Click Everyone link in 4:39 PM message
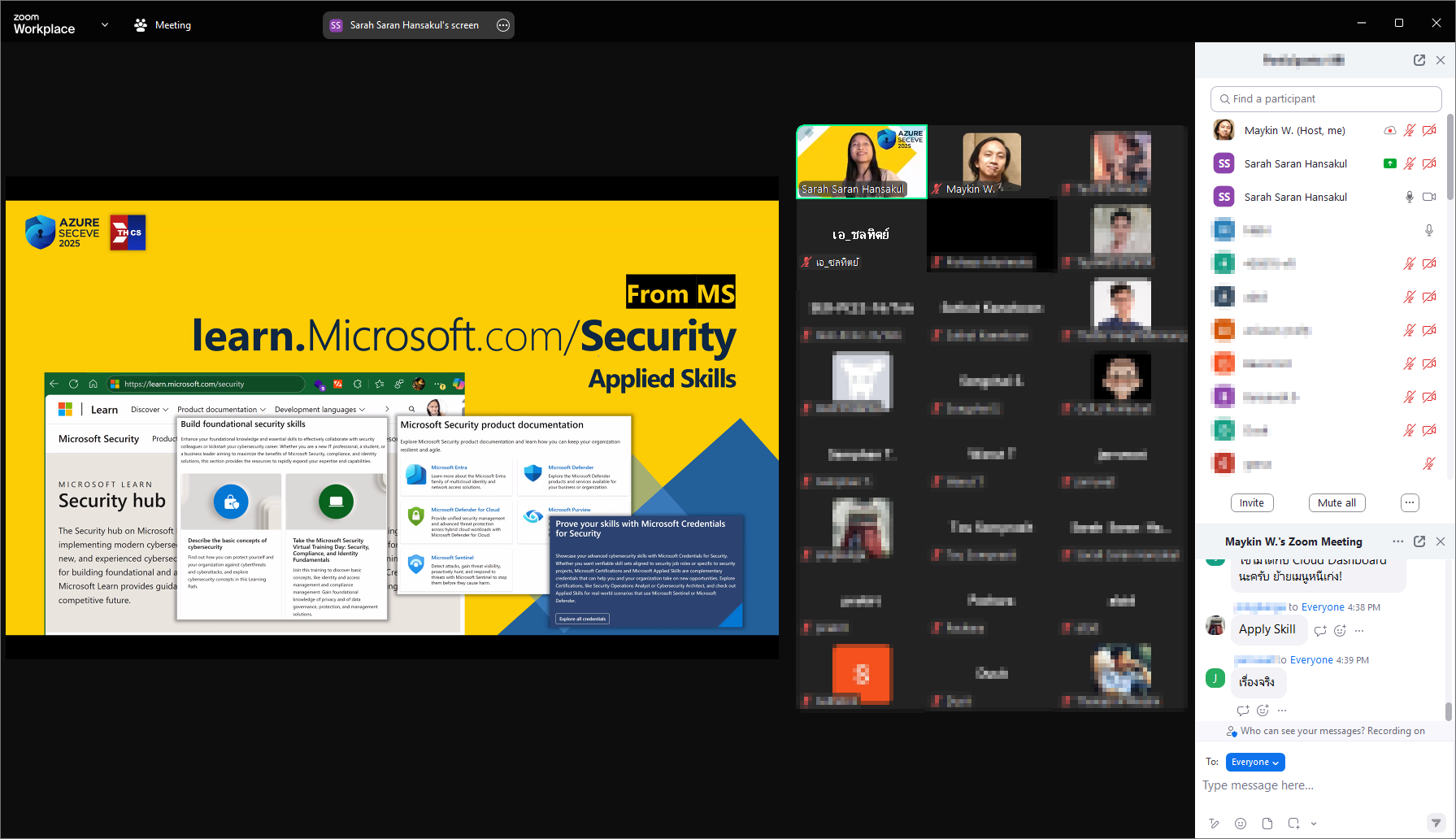This screenshot has width=1456, height=839. (x=1311, y=660)
